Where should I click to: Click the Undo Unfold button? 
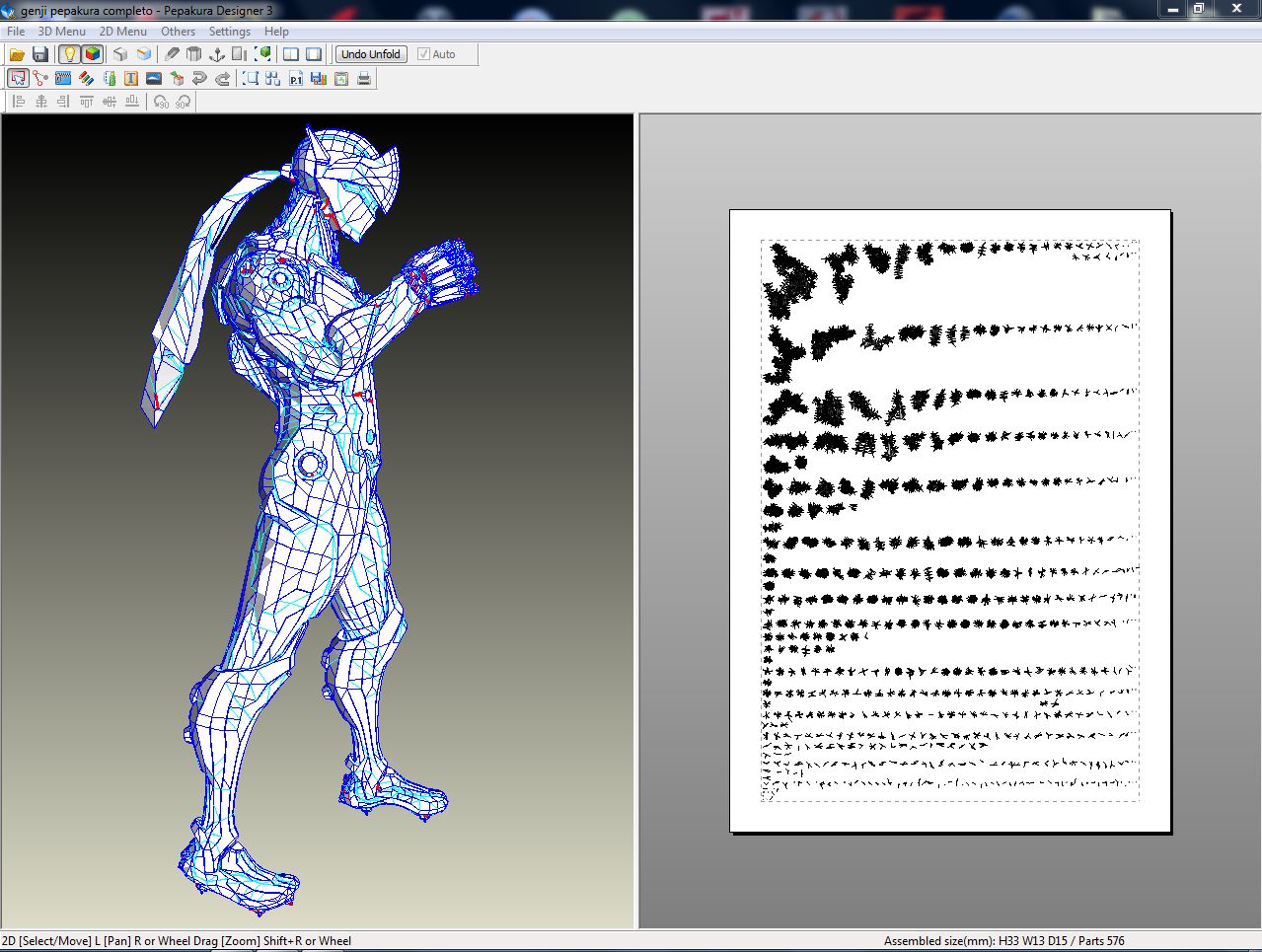pyautogui.click(x=370, y=54)
